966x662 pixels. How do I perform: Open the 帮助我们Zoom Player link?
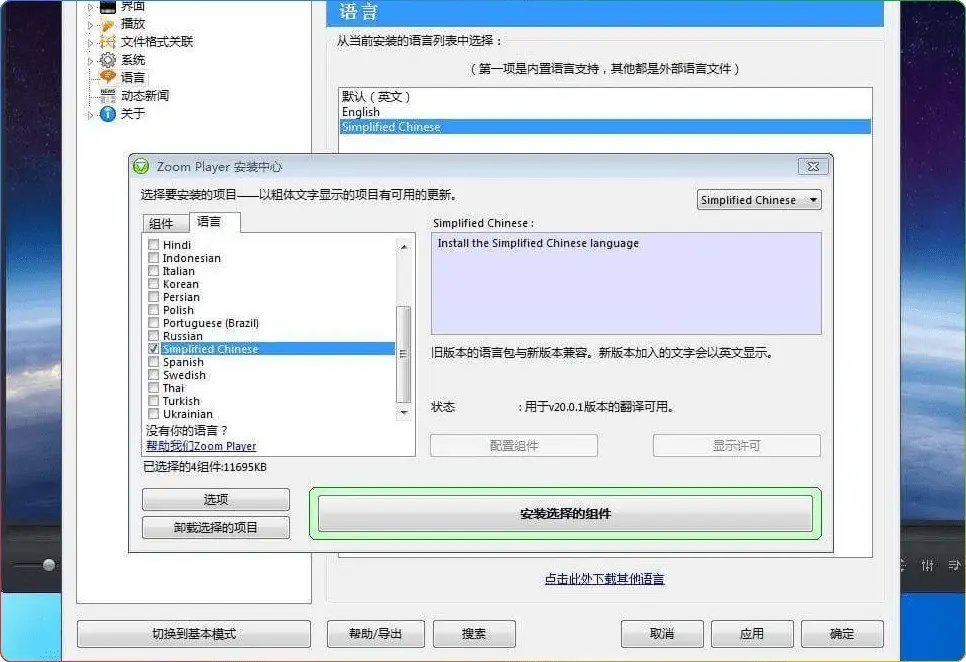[201, 446]
